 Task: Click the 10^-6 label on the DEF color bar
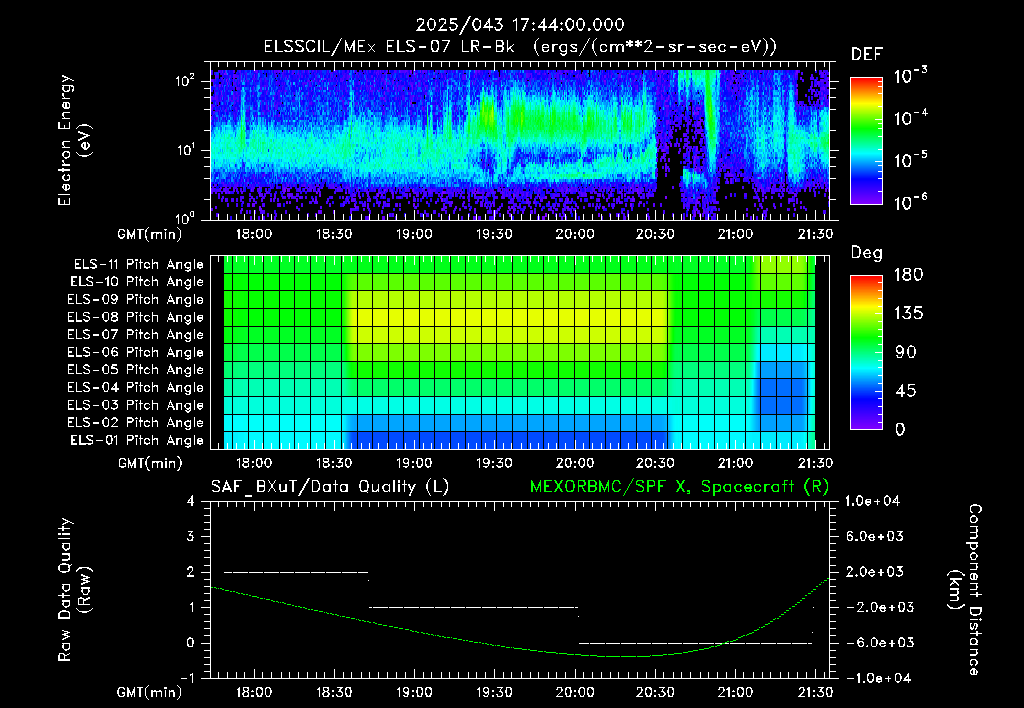coord(910,202)
